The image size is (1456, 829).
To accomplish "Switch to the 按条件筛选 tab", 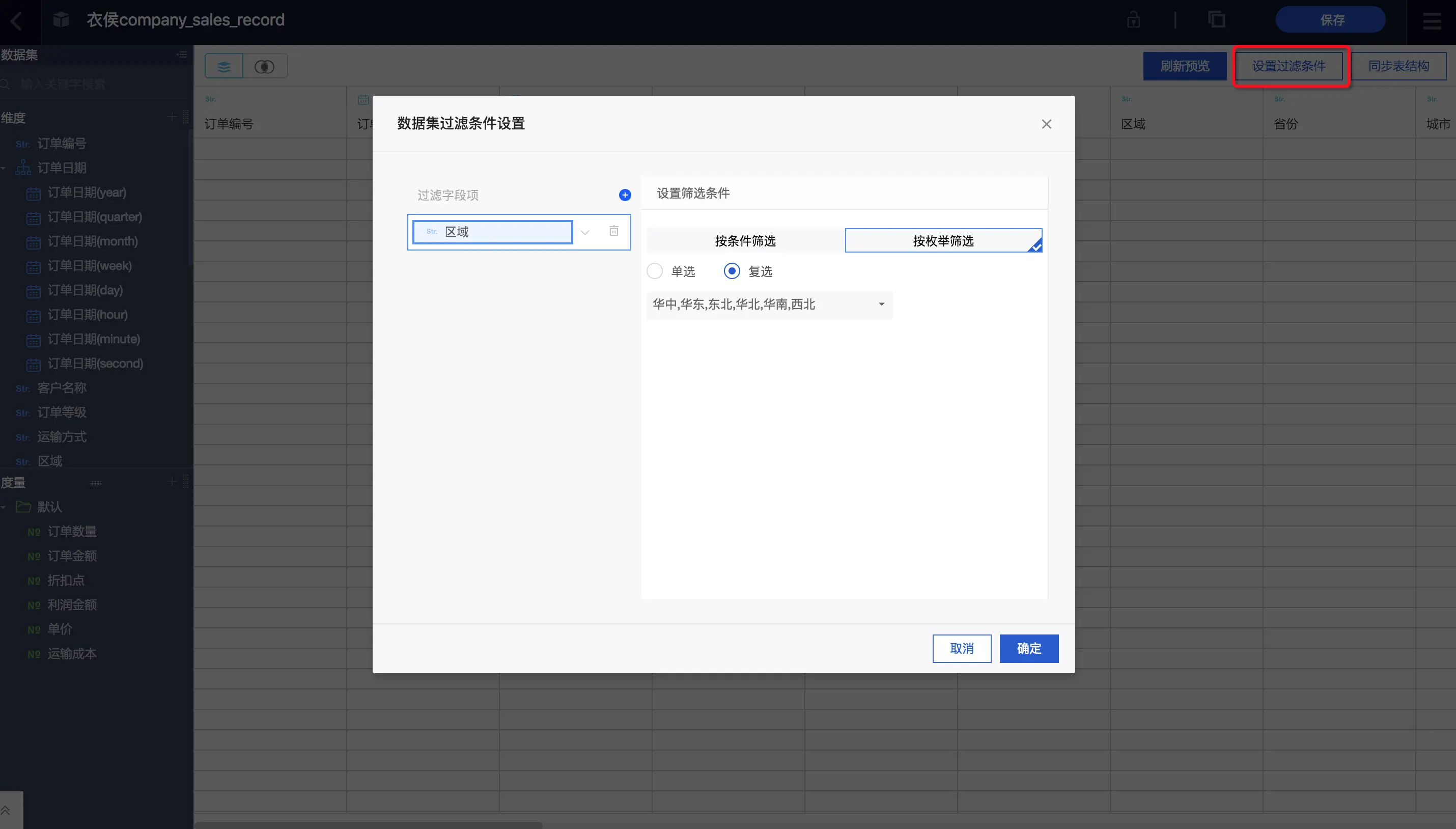I will pos(744,241).
